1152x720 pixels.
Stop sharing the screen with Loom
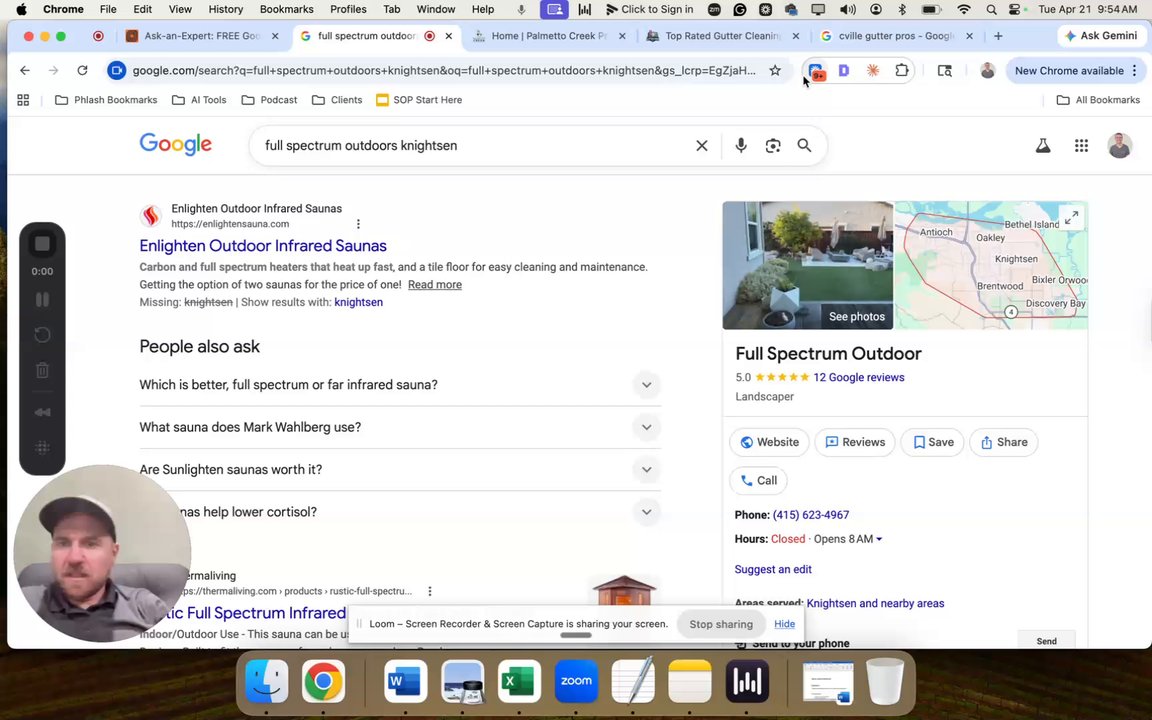tap(721, 624)
